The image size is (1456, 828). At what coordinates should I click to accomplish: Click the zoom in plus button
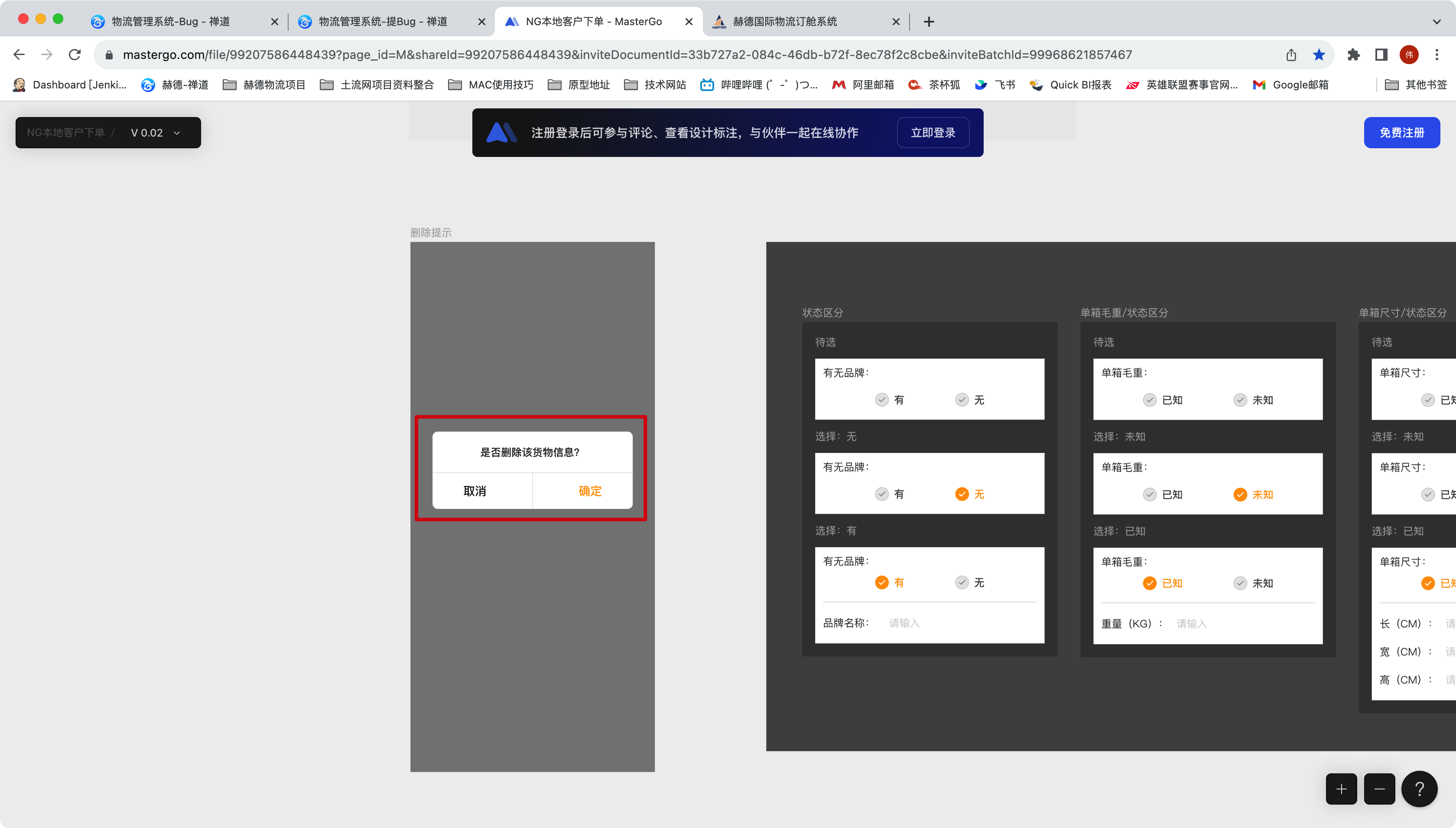coord(1341,789)
